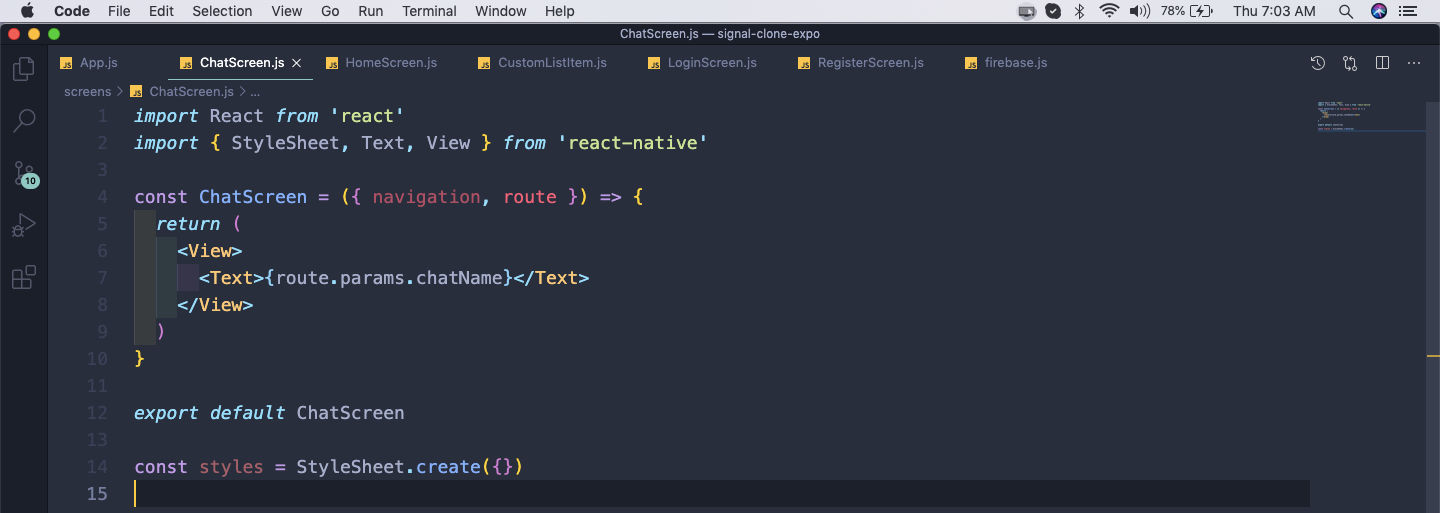This screenshot has height=513, width=1440.
Task: Click the Thu 7:03 AM clock
Action: pyautogui.click(x=1275, y=11)
